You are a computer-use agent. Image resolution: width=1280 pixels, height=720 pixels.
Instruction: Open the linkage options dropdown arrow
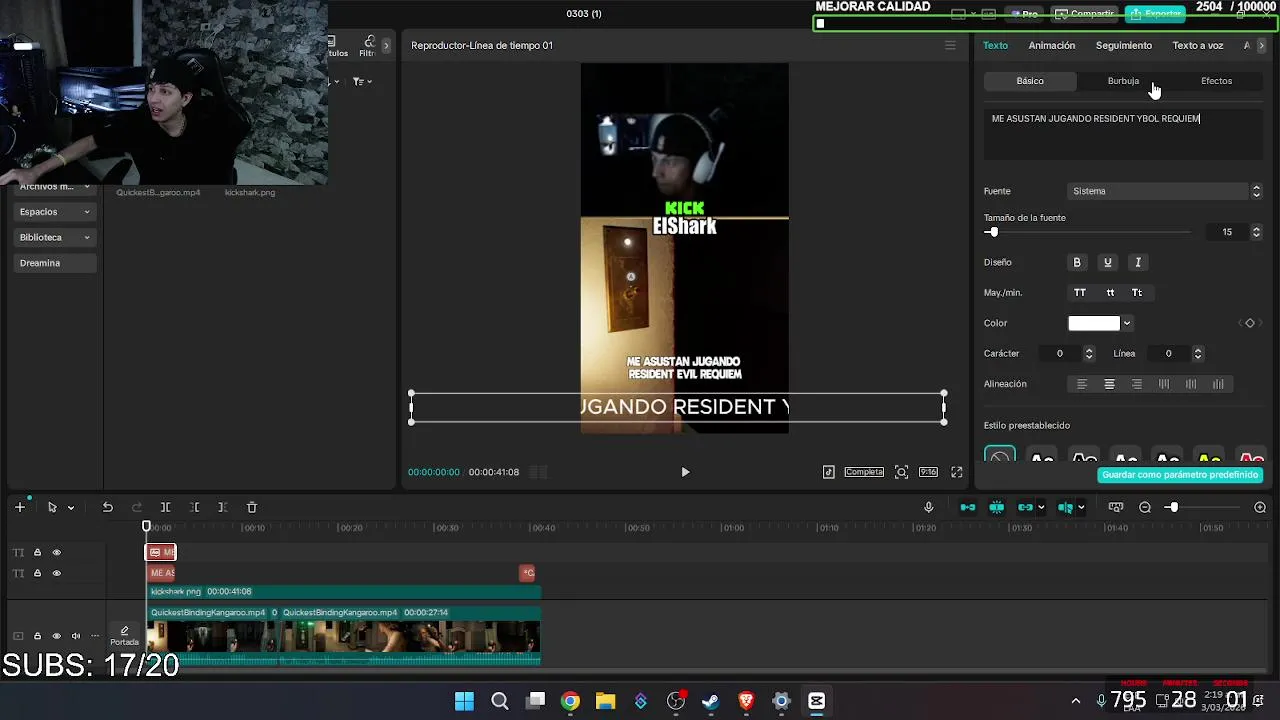[1041, 508]
